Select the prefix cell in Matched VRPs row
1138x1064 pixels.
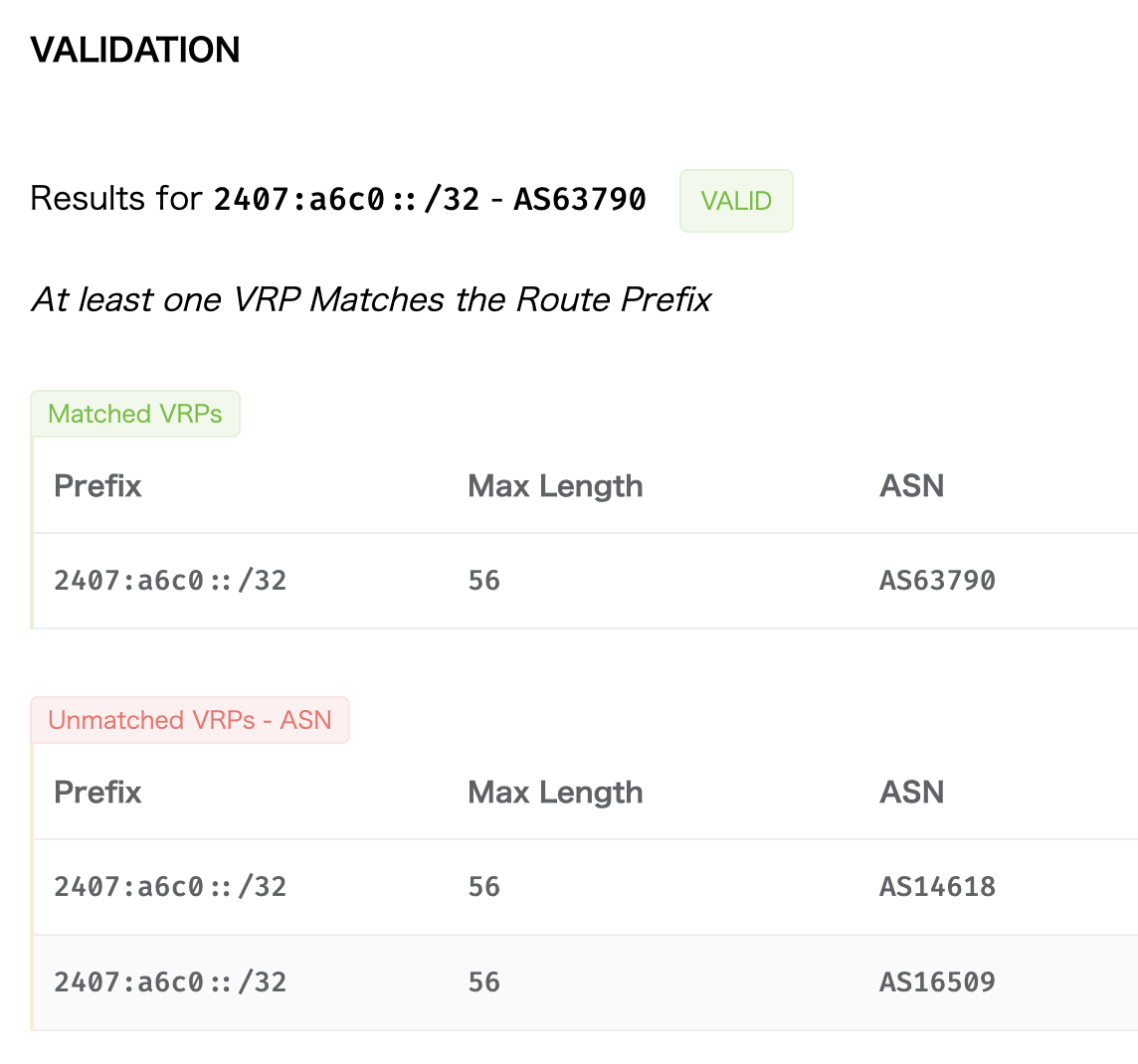coord(170,581)
